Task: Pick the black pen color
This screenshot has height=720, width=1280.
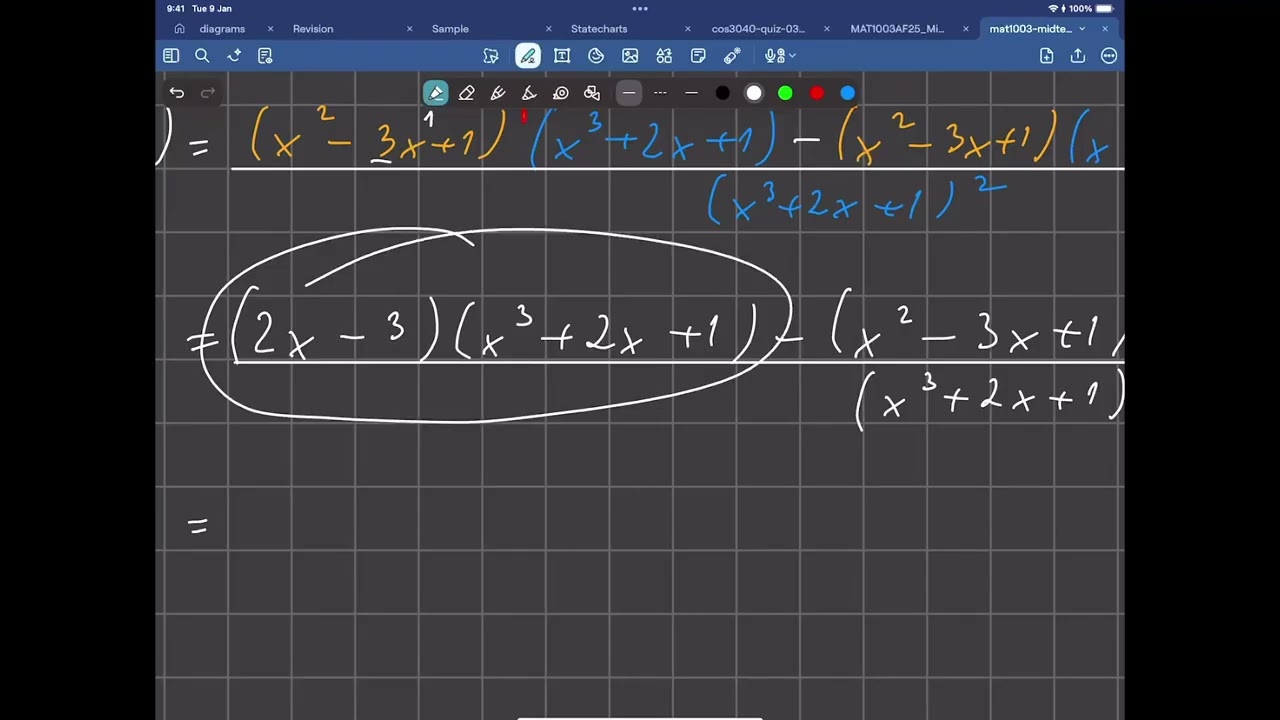Action: tap(723, 93)
